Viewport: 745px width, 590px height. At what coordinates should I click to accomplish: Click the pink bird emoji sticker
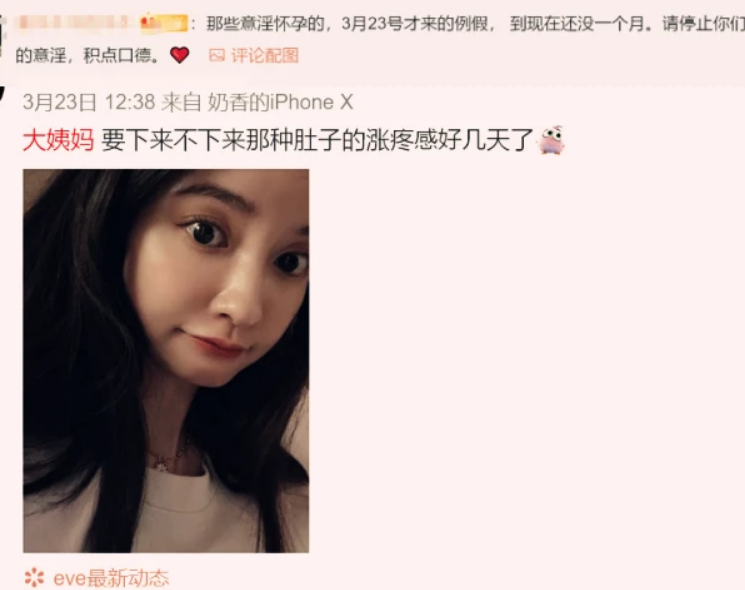[x=551, y=140]
